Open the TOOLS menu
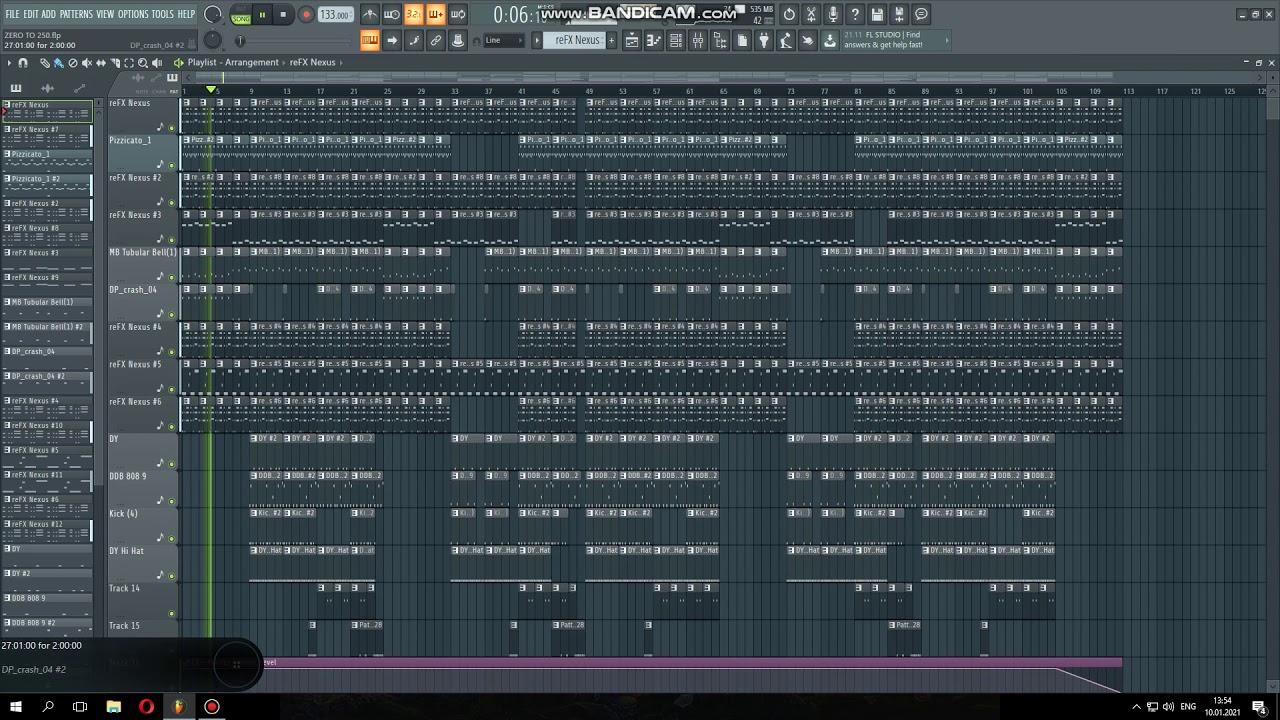1280x720 pixels. (162, 14)
